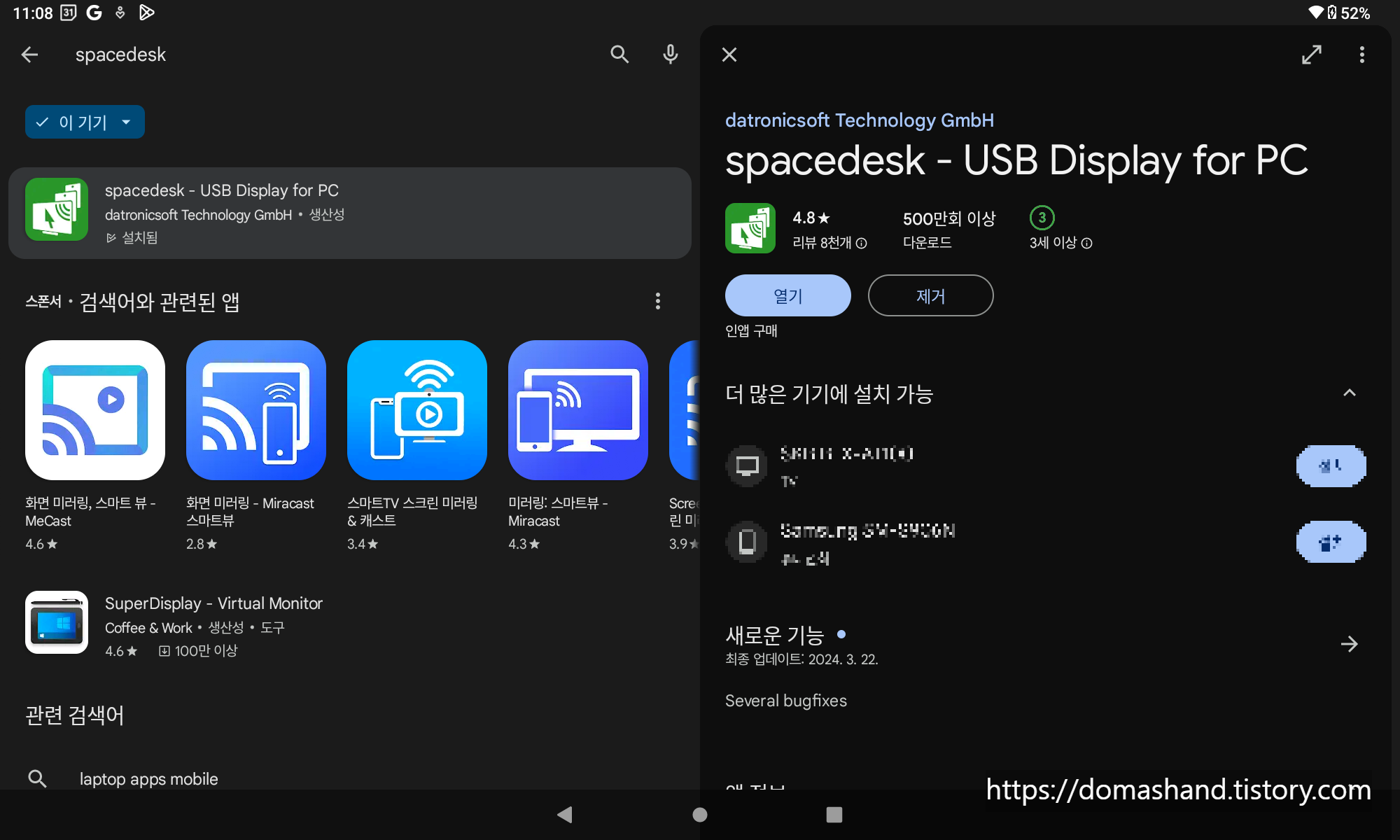Expand app details to full screen
1400x840 pixels.
tap(1311, 55)
